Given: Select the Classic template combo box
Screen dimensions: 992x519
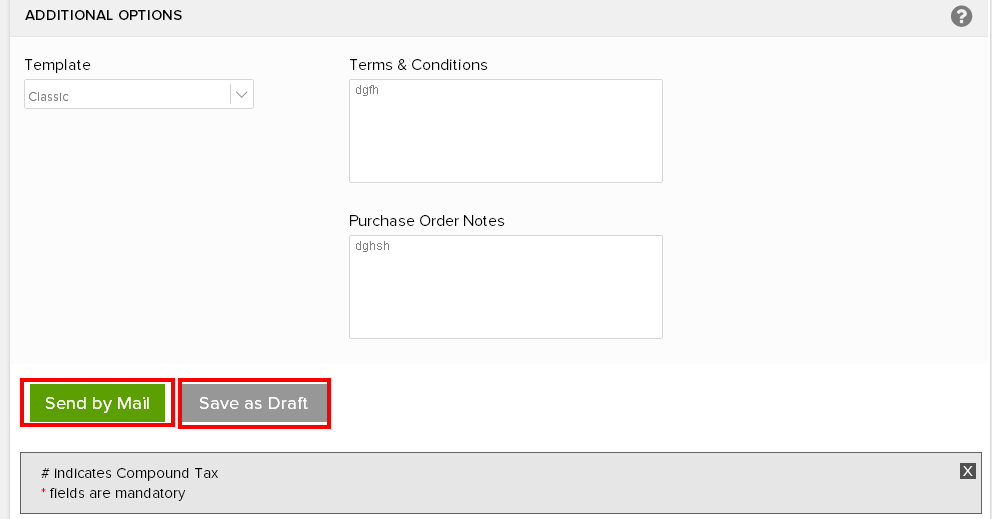Looking at the screenshot, I should (x=139, y=94).
